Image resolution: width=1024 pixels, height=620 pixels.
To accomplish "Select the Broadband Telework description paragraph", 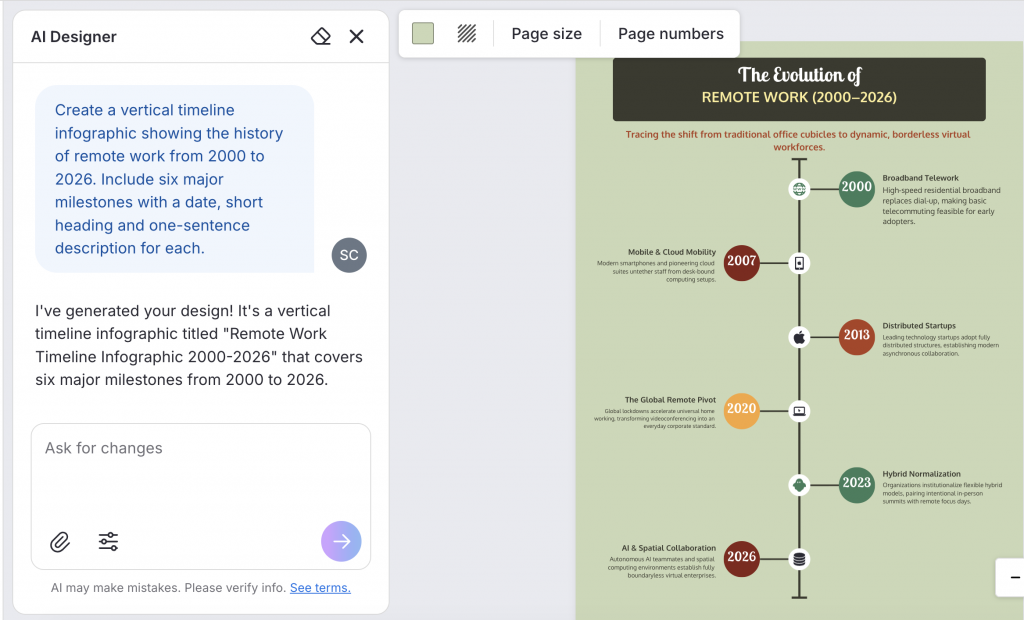I will point(941,206).
